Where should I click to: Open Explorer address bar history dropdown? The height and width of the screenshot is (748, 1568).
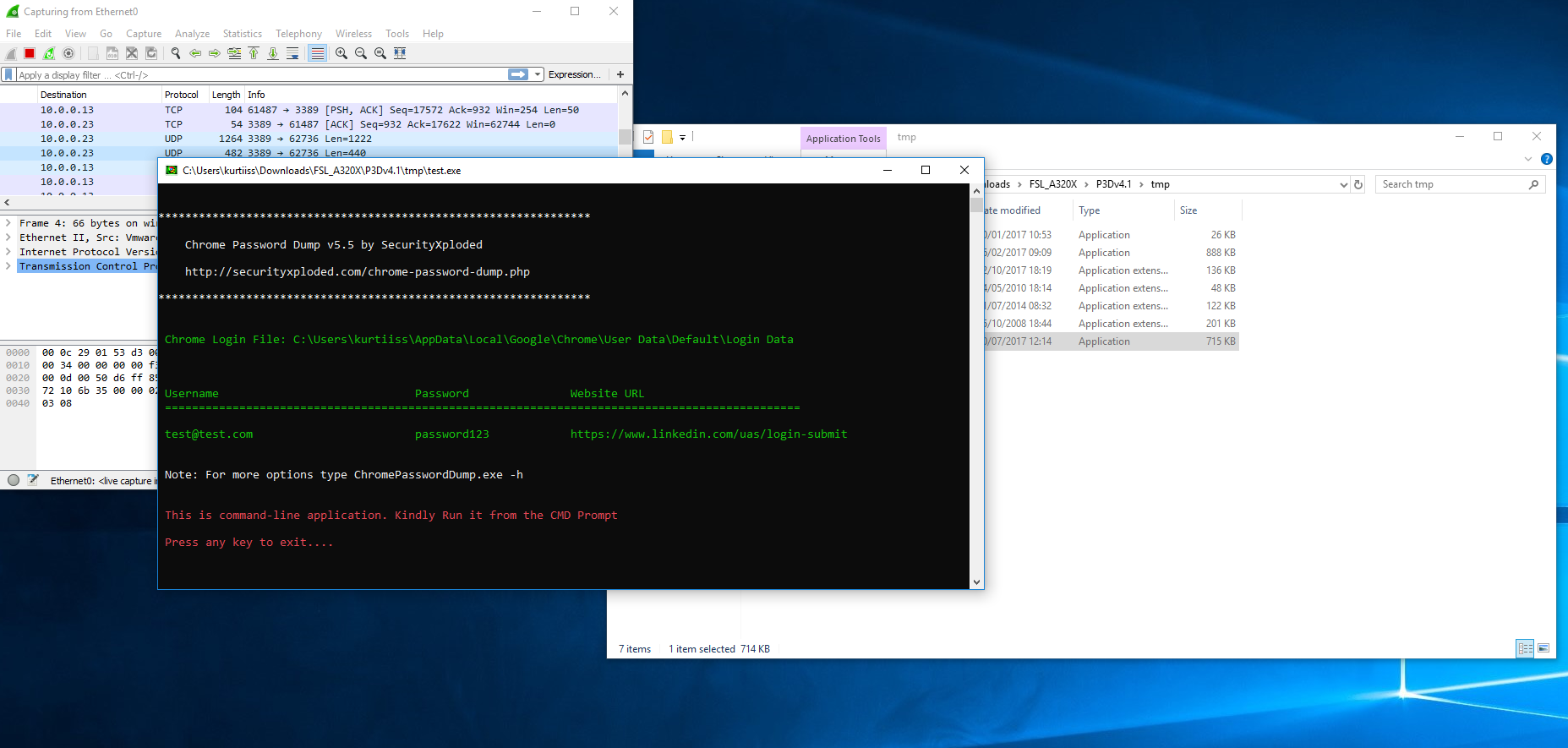coord(1343,184)
